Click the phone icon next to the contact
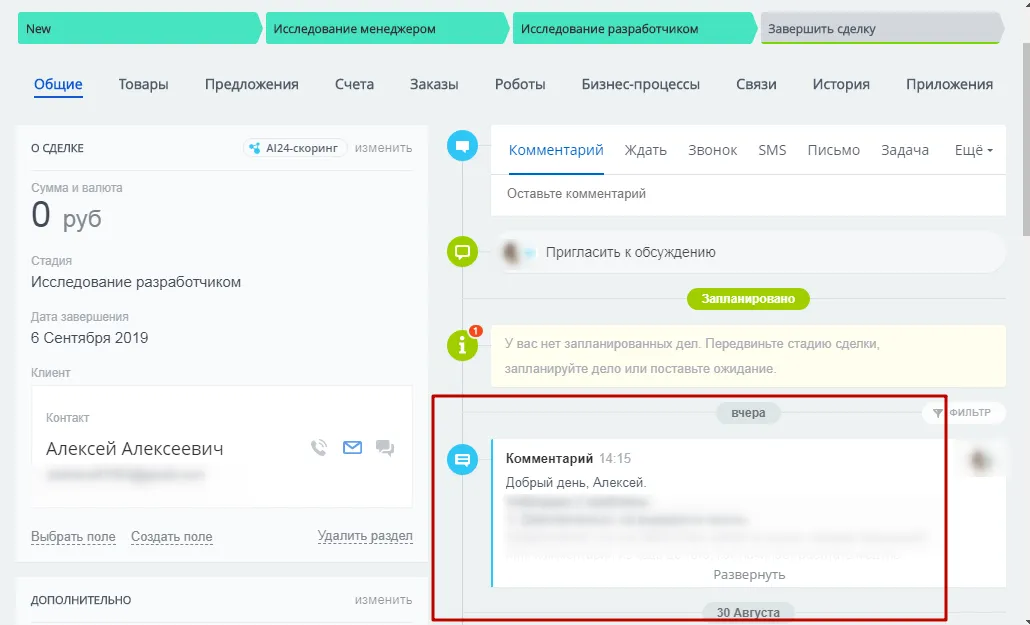The image size is (1030, 625). click(319, 447)
